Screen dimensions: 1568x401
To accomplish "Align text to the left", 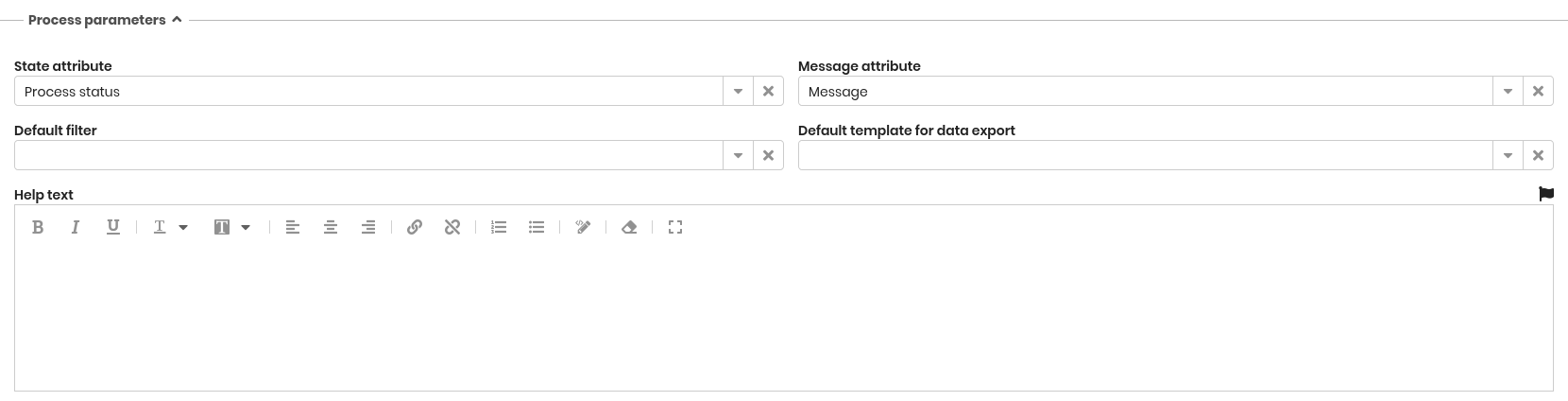I will [293, 227].
